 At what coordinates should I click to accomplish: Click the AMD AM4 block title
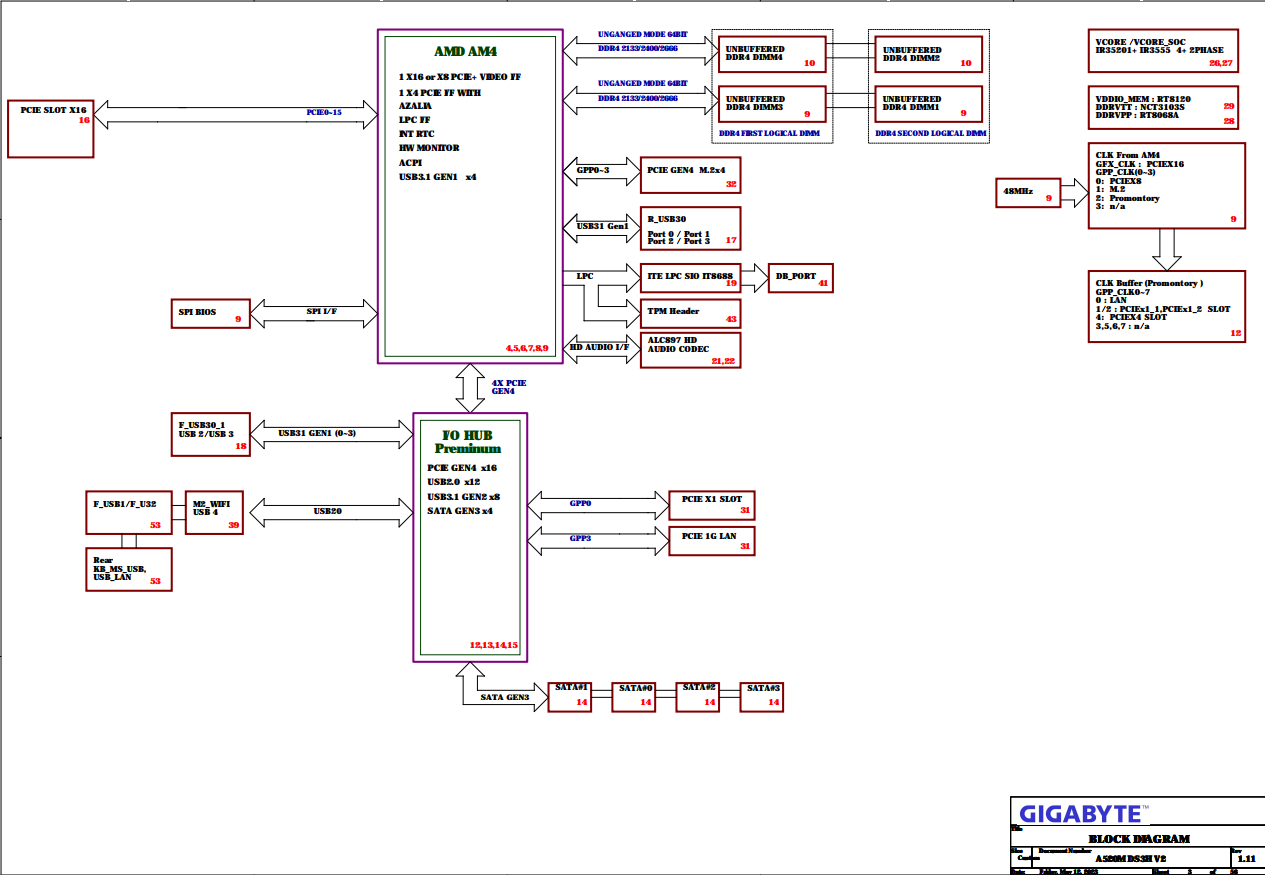click(465, 52)
